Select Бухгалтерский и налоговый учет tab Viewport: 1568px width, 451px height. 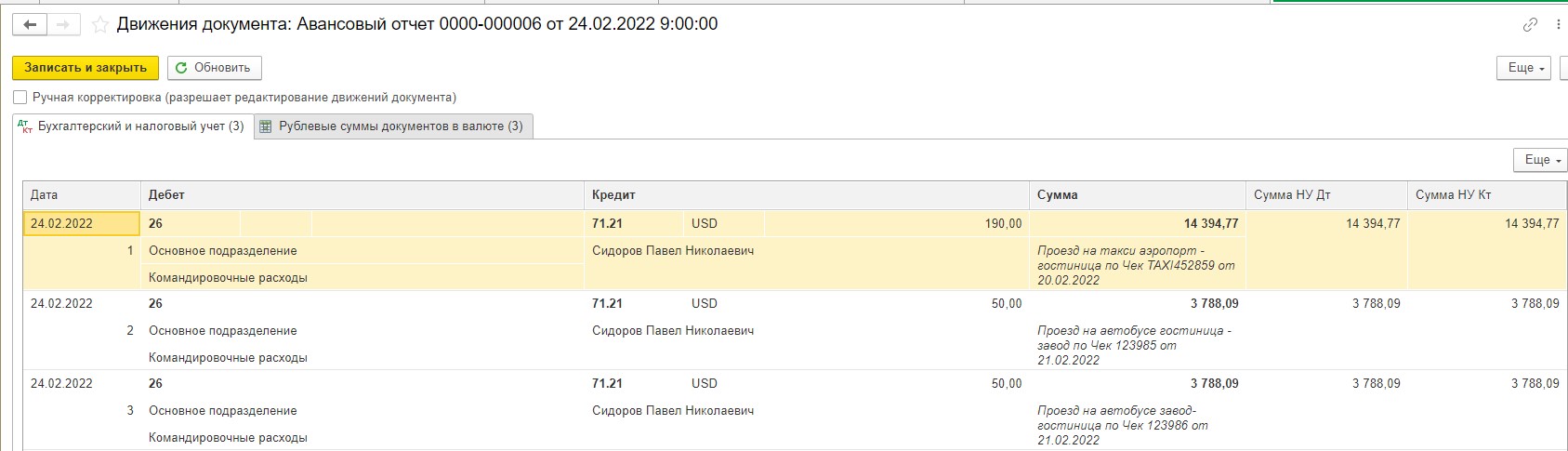131,126
